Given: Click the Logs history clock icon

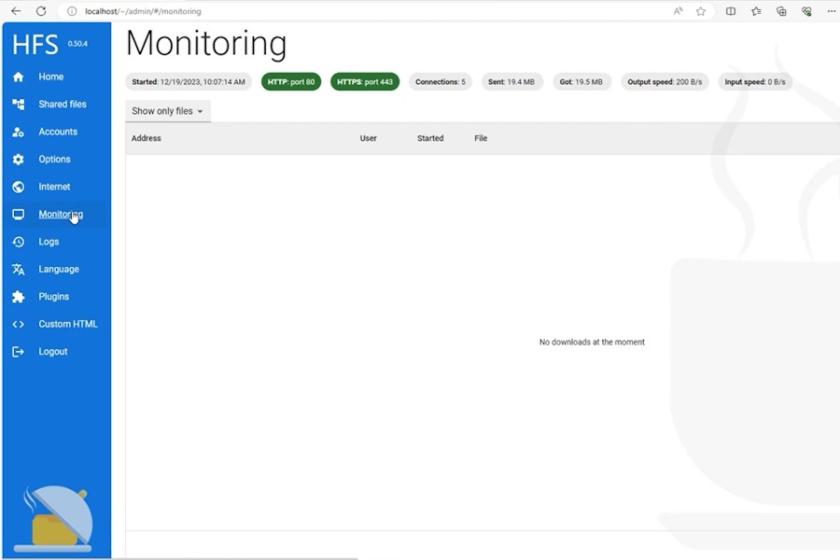Looking at the screenshot, I should (18, 242).
